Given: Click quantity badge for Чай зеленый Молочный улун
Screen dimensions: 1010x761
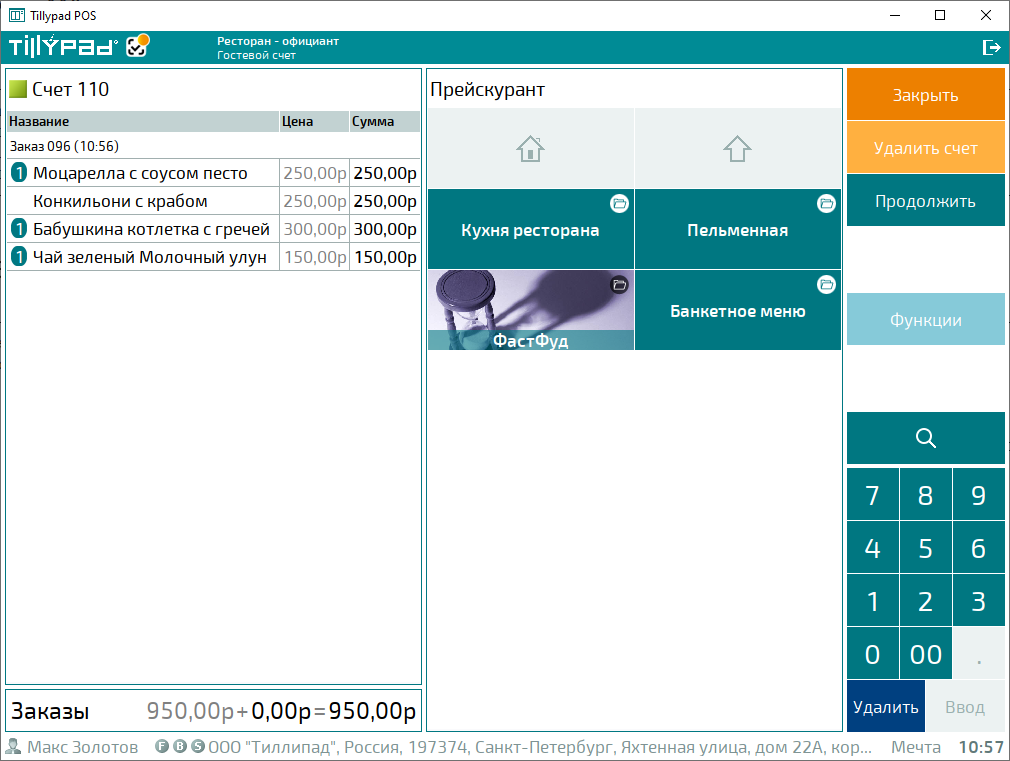Looking at the screenshot, I should [x=19, y=257].
